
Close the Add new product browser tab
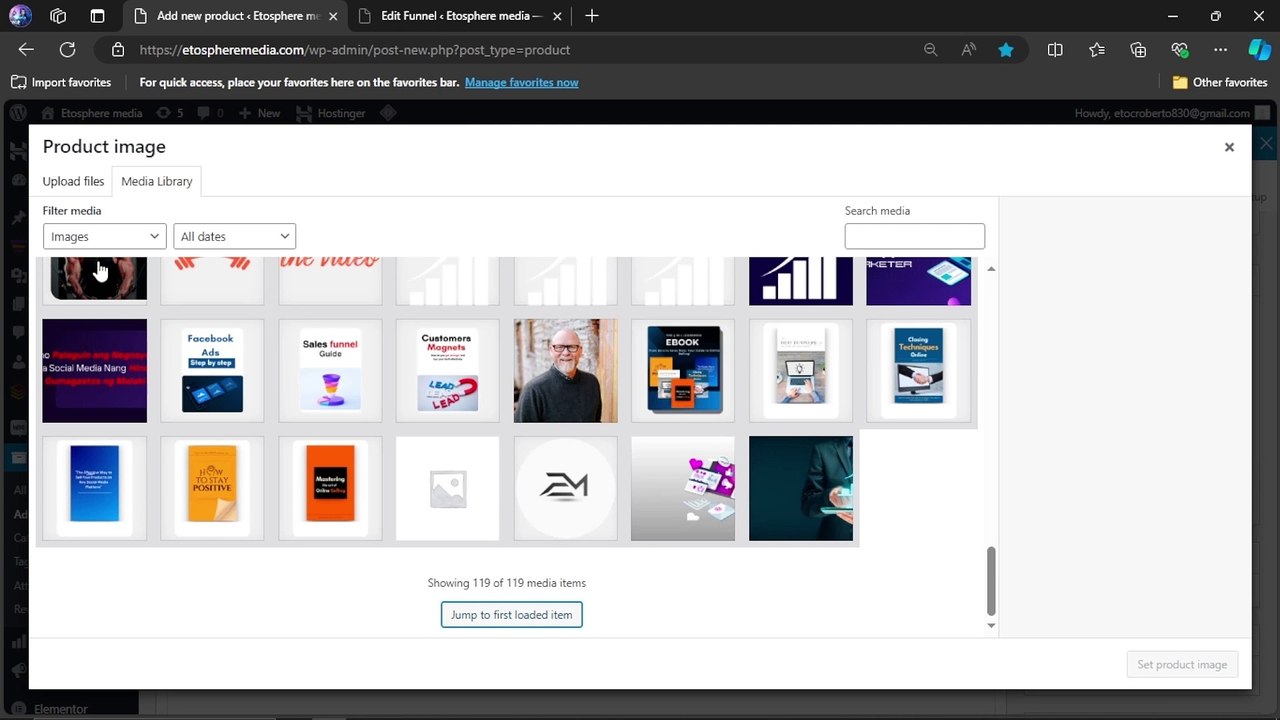pyautogui.click(x=333, y=16)
